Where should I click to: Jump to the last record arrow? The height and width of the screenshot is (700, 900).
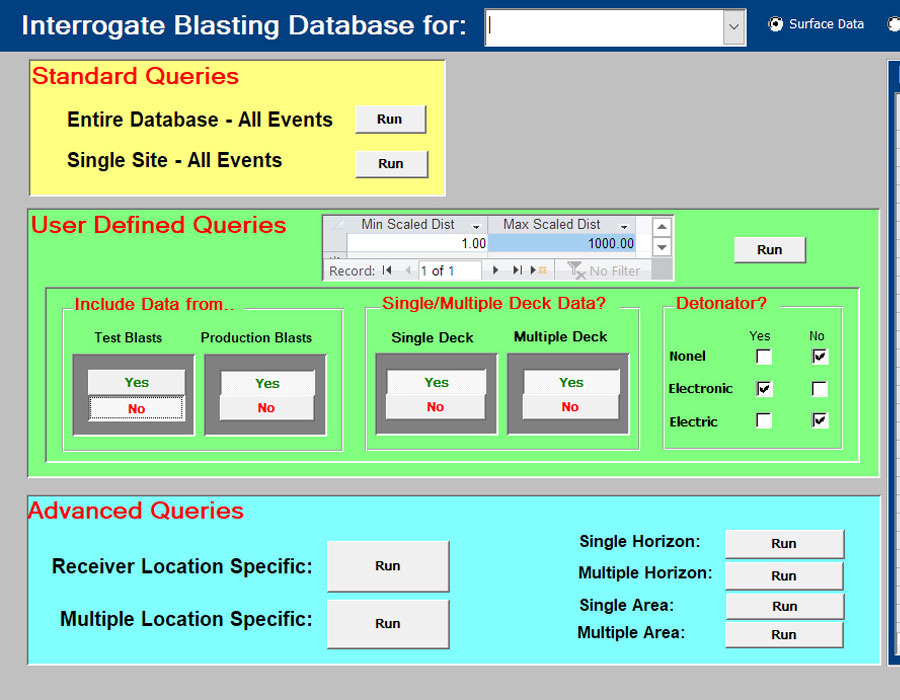[517, 269]
